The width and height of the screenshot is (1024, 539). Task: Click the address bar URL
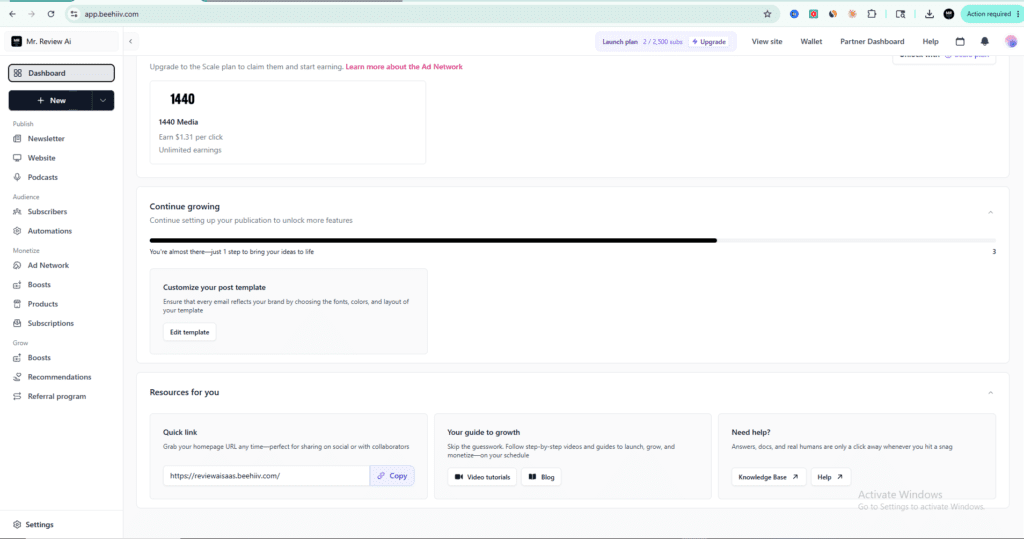point(111,14)
